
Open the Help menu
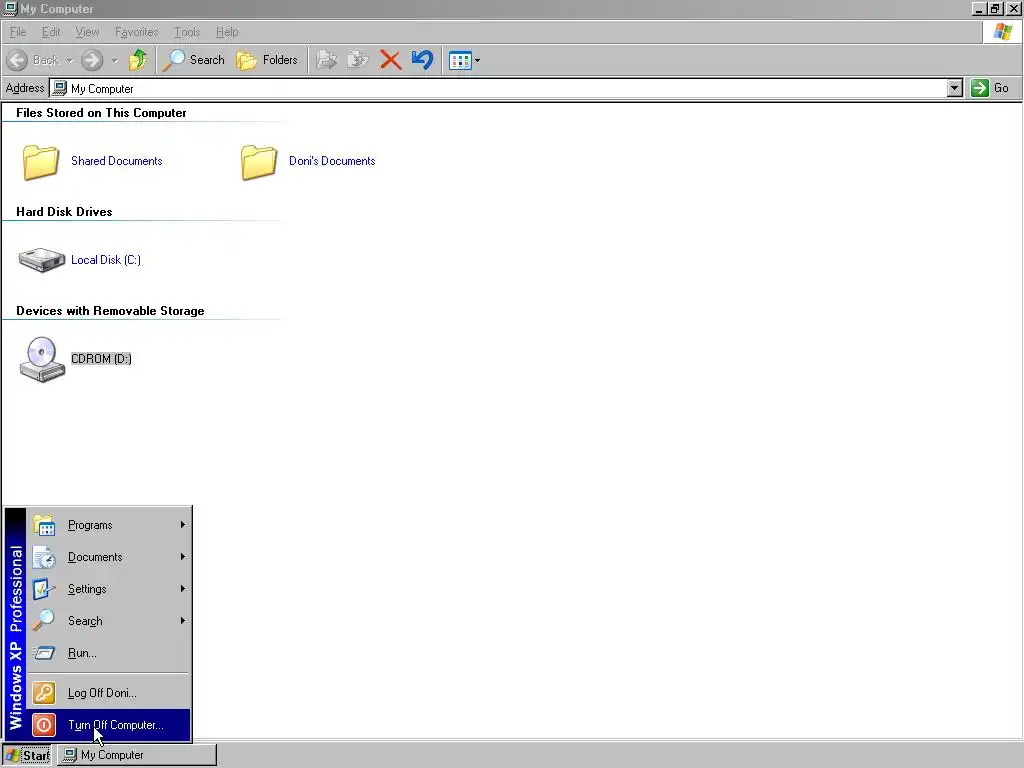tap(227, 31)
